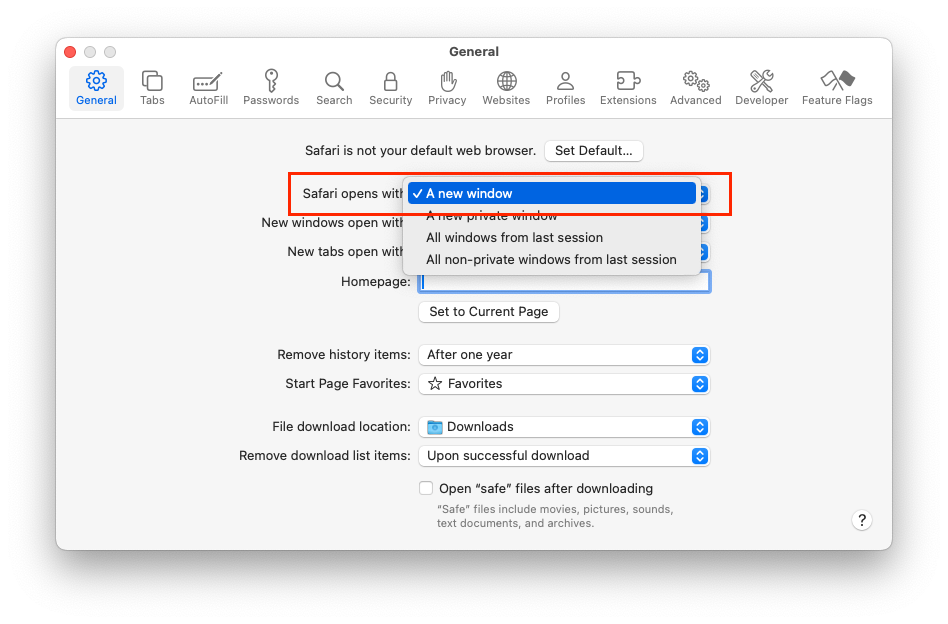Open the File download location dropdown
Viewport: 948px width, 624px height.
pos(564,427)
